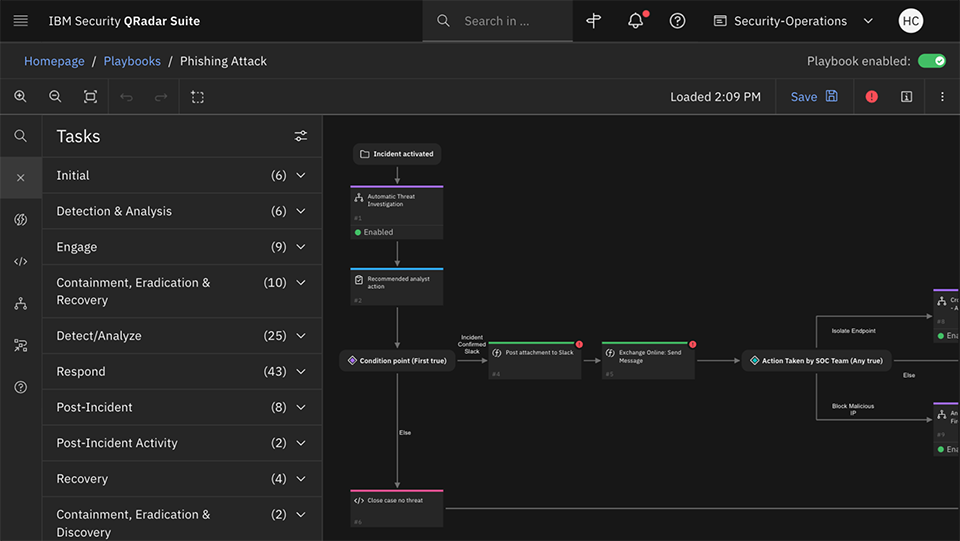The image size is (960, 541).
Task: Activate the marquee selection tool
Action: coord(197,97)
